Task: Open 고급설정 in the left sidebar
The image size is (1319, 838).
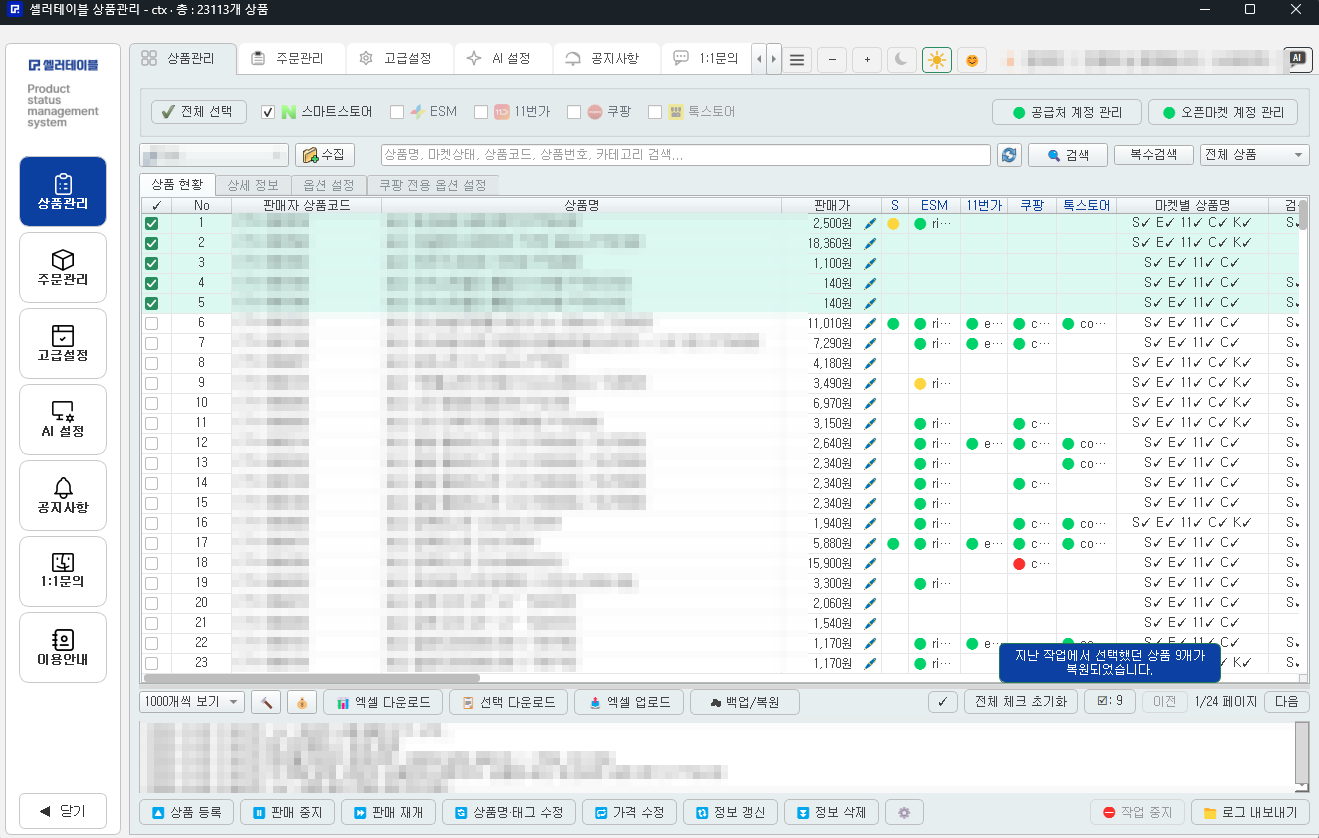Action: 63,343
